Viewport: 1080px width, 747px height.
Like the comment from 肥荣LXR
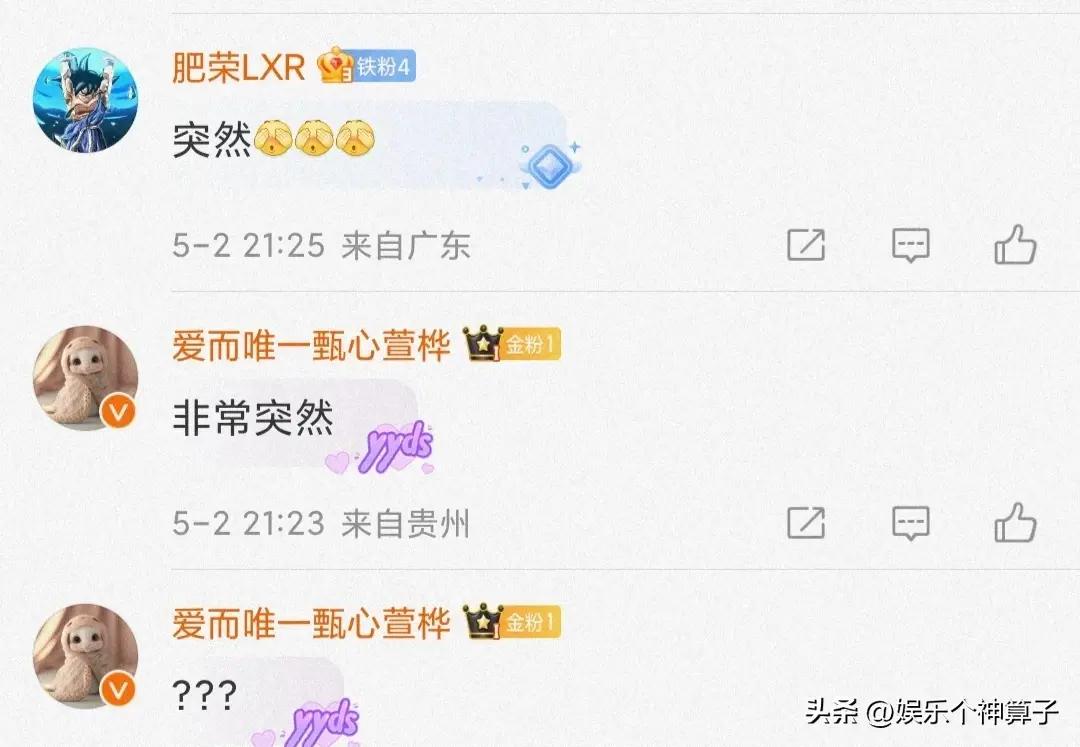[1015, 244]
